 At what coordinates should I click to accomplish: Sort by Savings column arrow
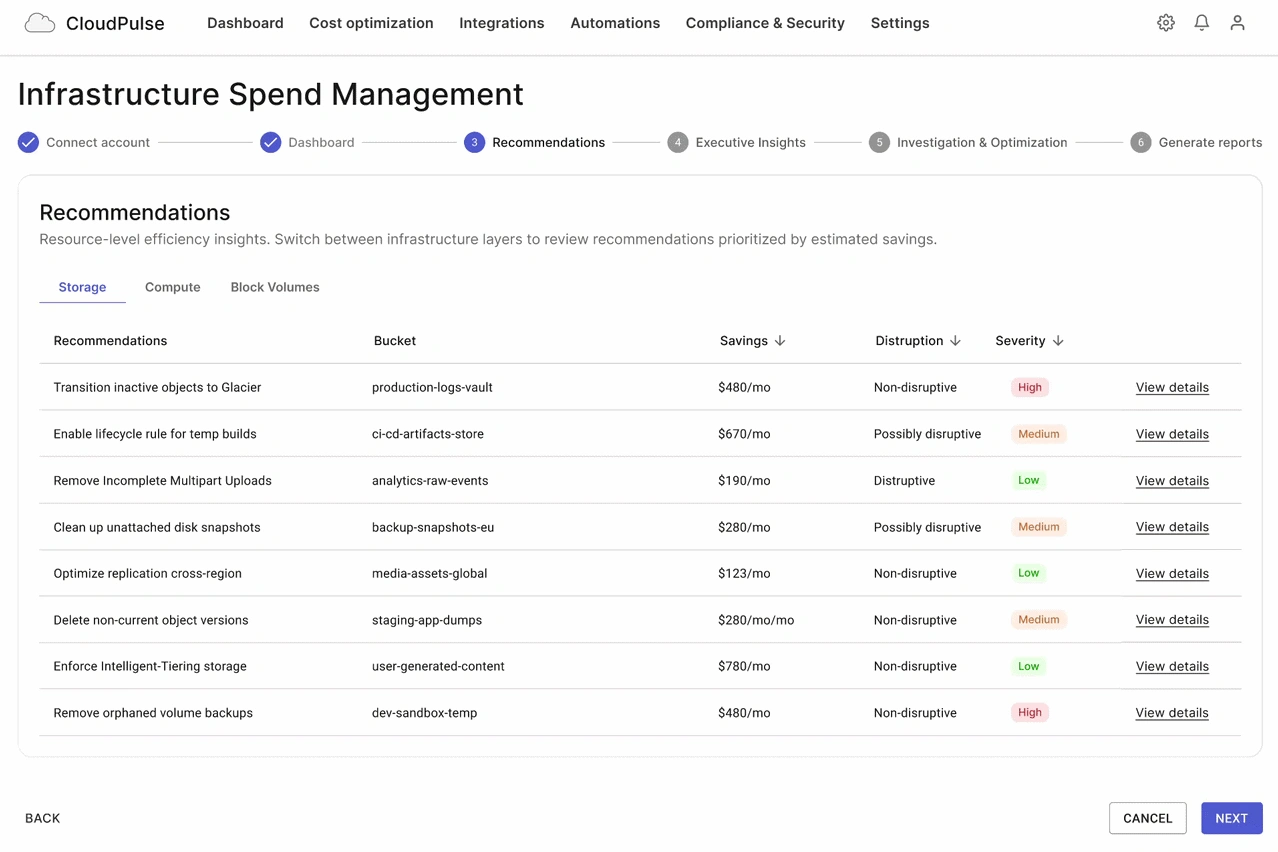(780, 341)
